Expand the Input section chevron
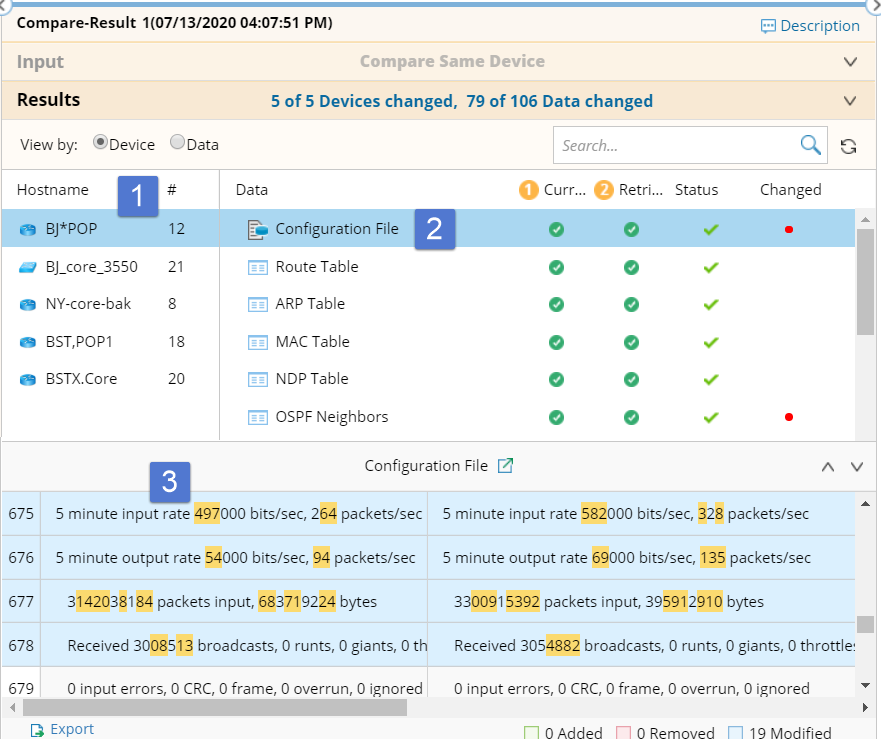 click(850, 62)
